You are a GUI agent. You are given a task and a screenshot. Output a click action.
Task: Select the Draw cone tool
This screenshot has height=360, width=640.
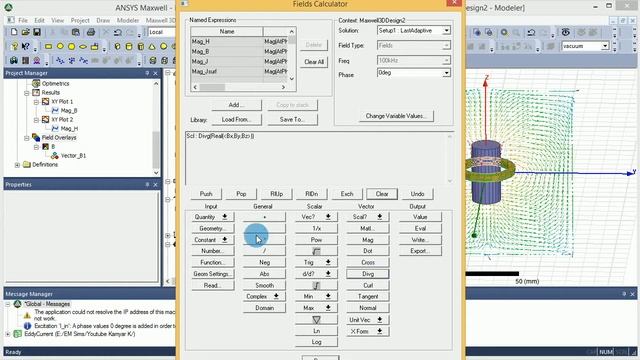coord(152,47)
